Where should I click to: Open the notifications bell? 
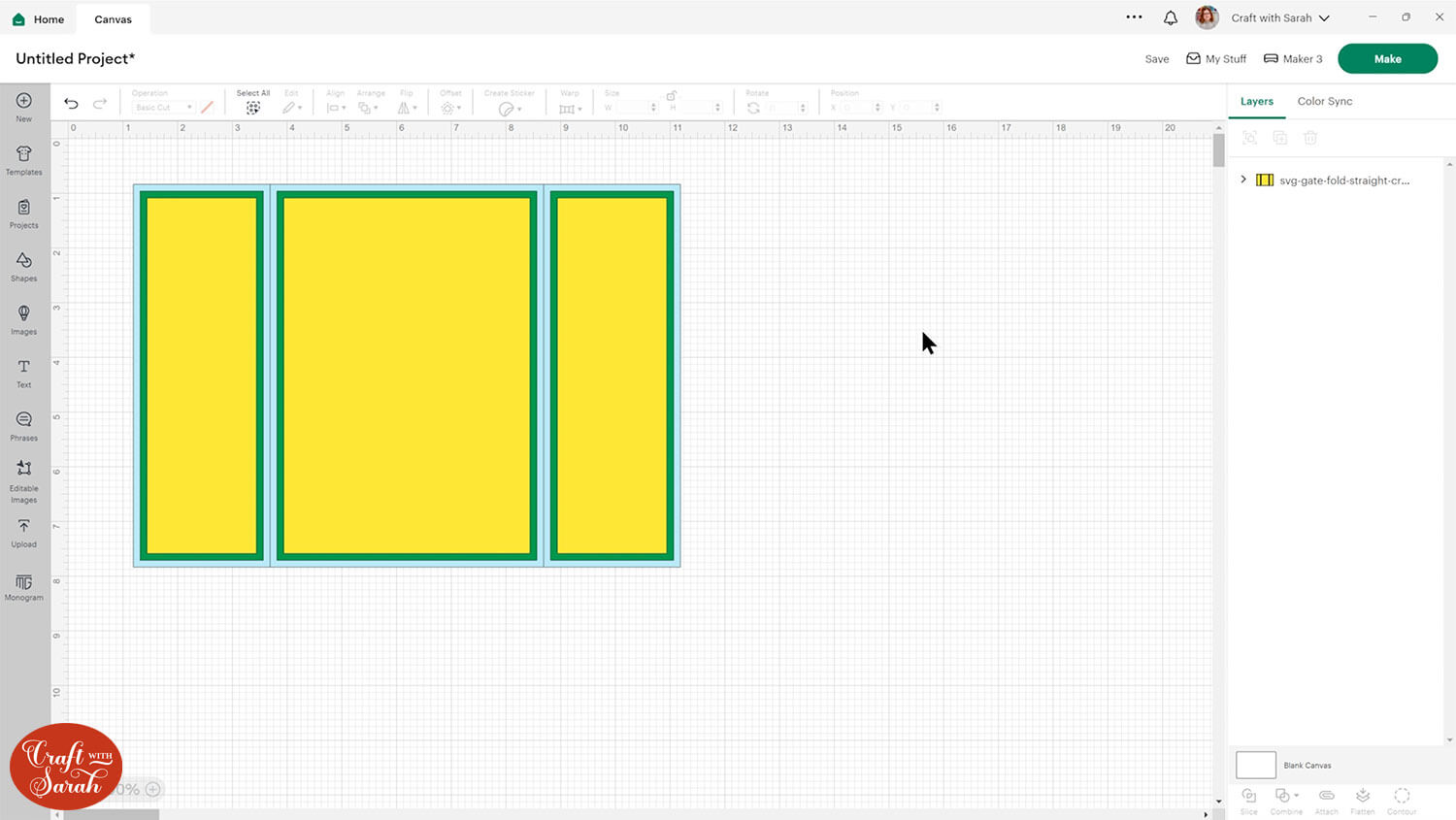1171,17
